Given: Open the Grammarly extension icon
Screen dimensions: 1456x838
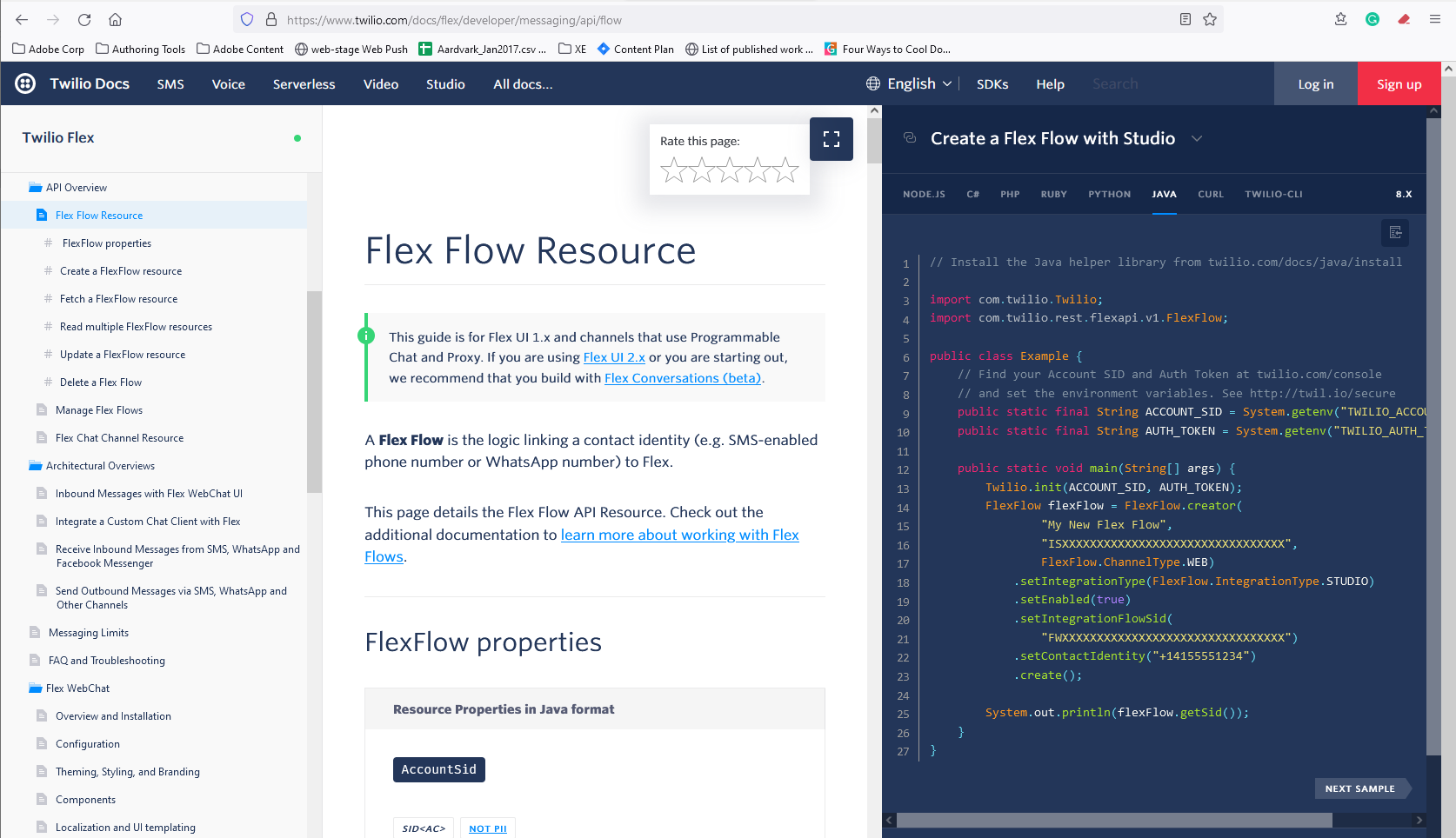Looking at the screenshot, I should pyautogui.click(x=1373, y=19).
